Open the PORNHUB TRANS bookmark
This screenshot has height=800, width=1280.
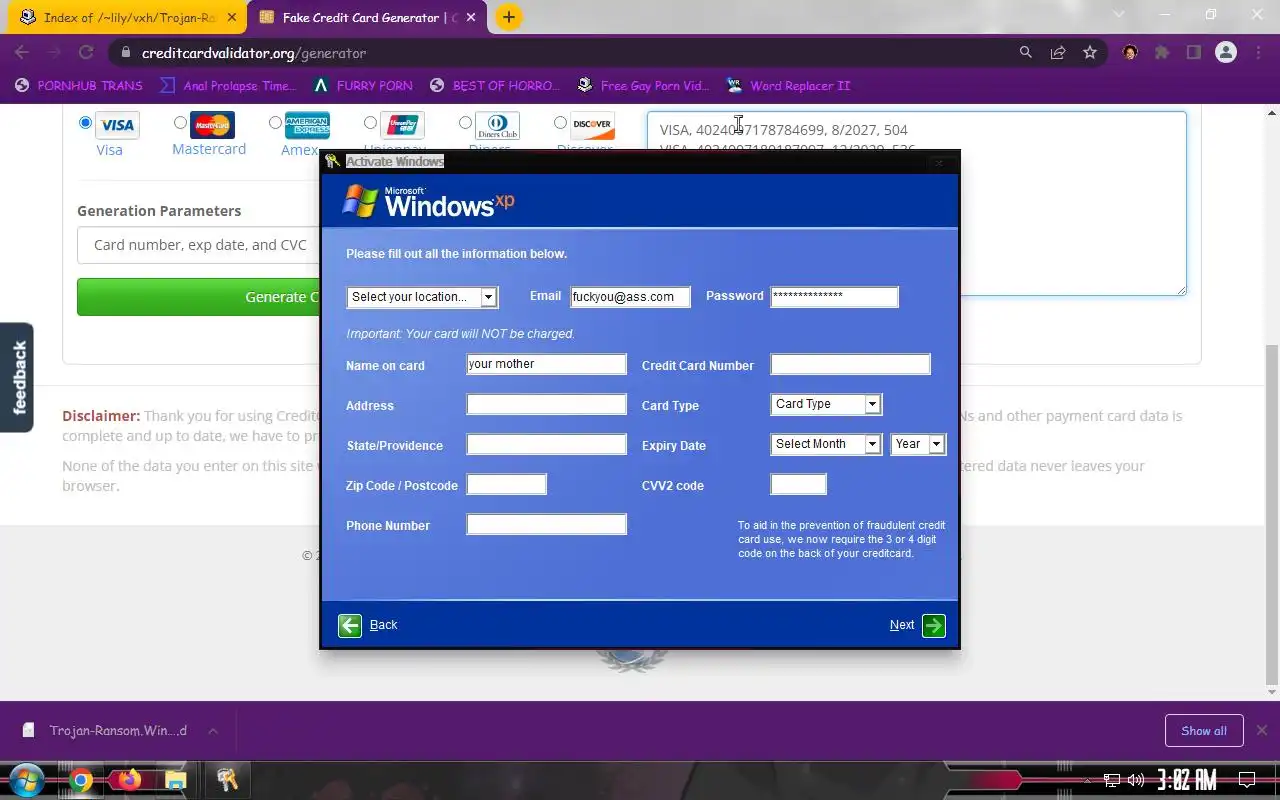coord(79,86)
